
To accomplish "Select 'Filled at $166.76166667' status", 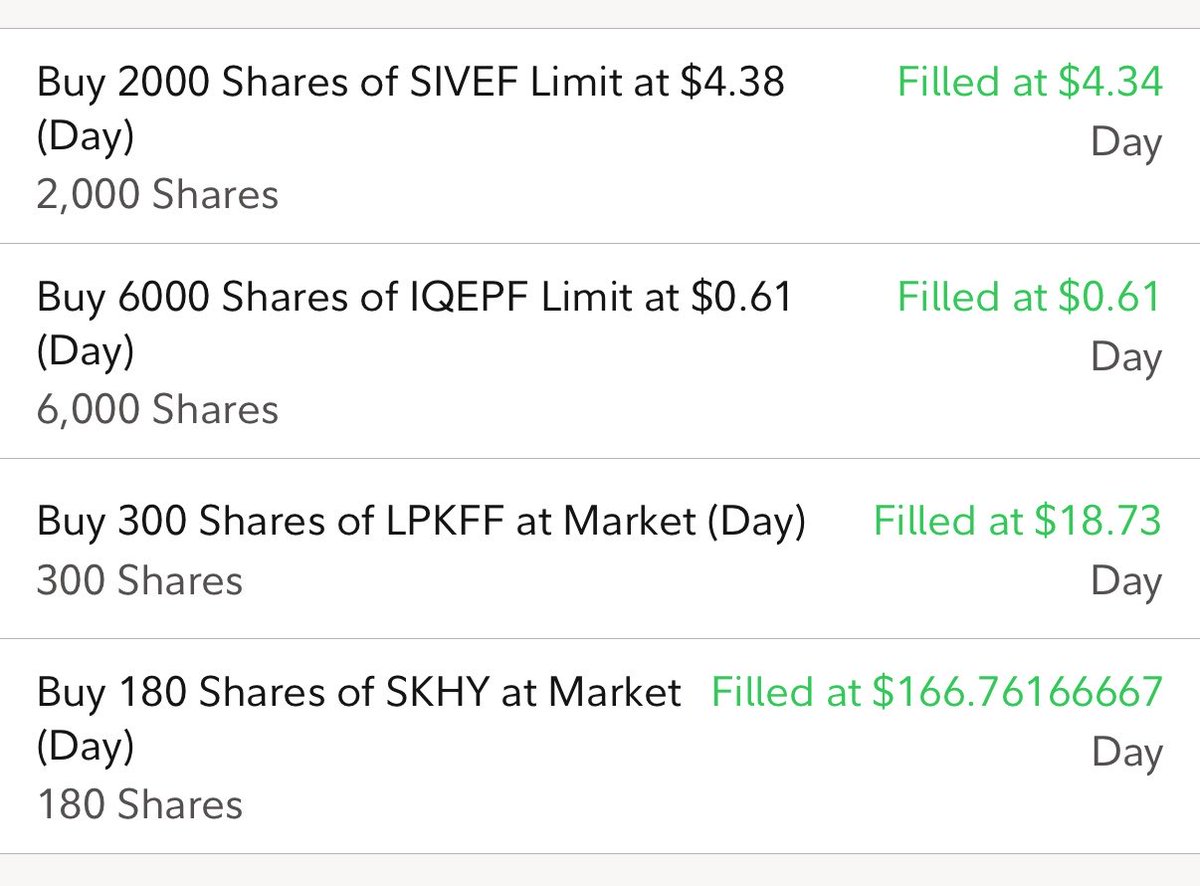I will point(937,692).
